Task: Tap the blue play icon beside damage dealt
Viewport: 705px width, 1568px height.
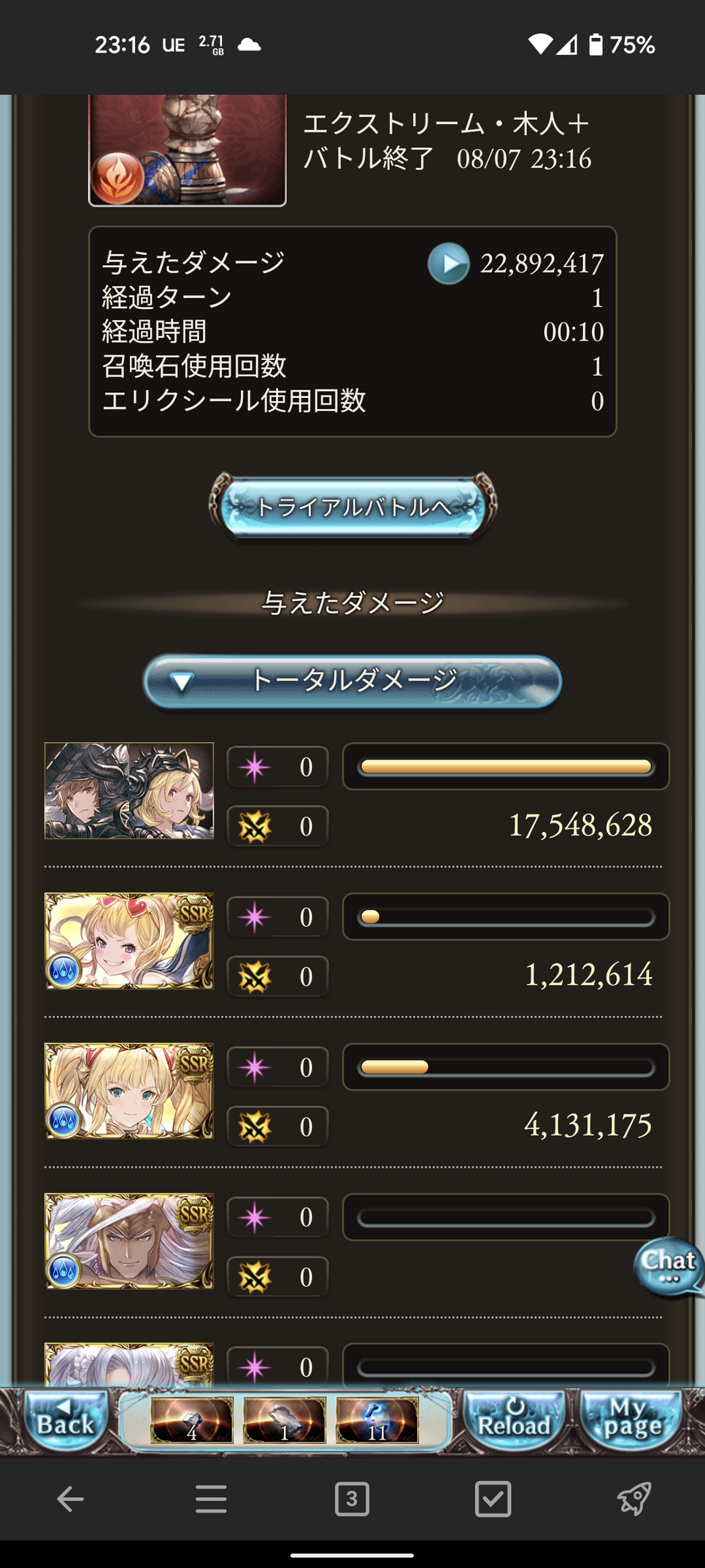Action: pos(448,263)
